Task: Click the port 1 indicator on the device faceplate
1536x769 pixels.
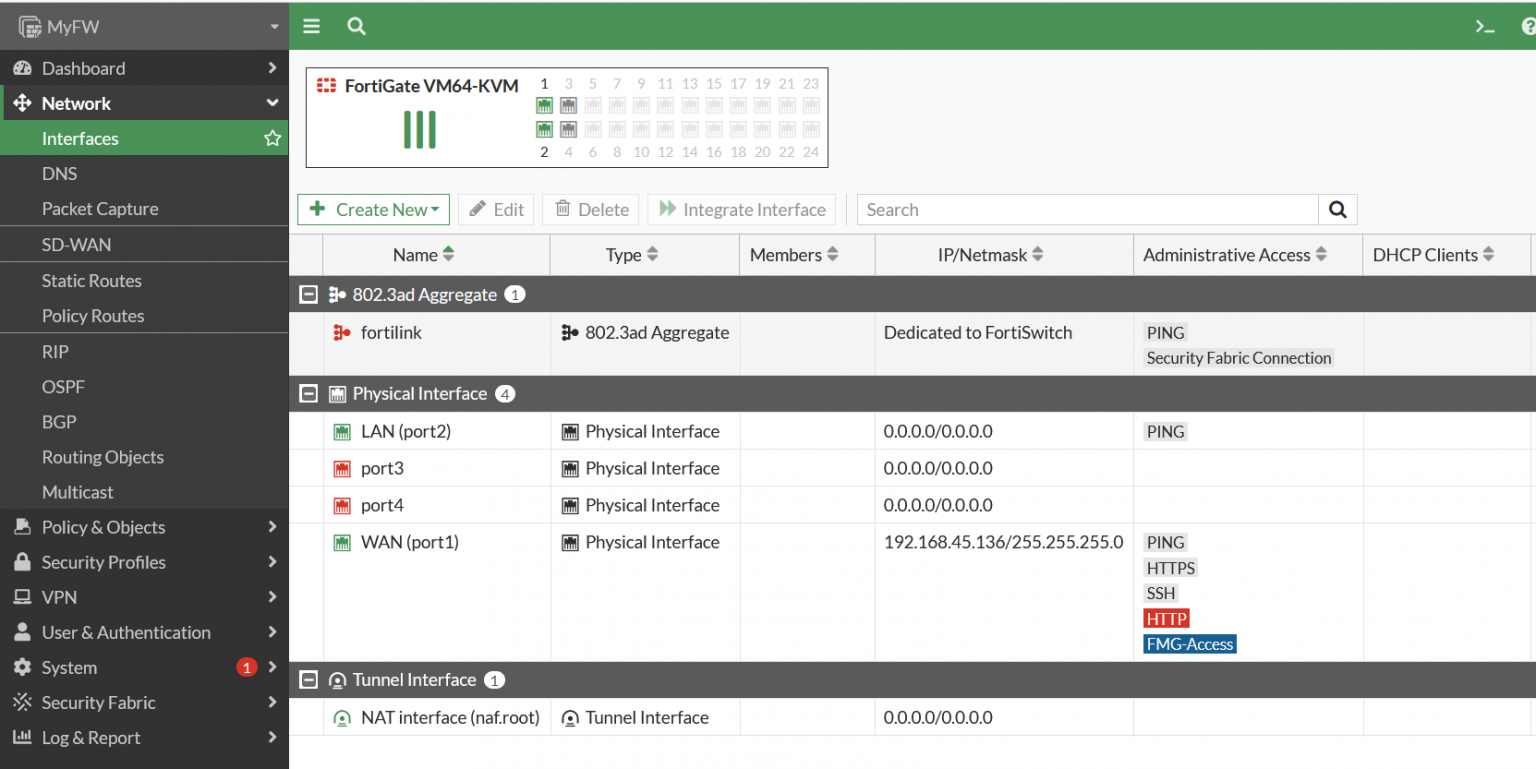Action: pyautogui.click(x=544, y=105)
